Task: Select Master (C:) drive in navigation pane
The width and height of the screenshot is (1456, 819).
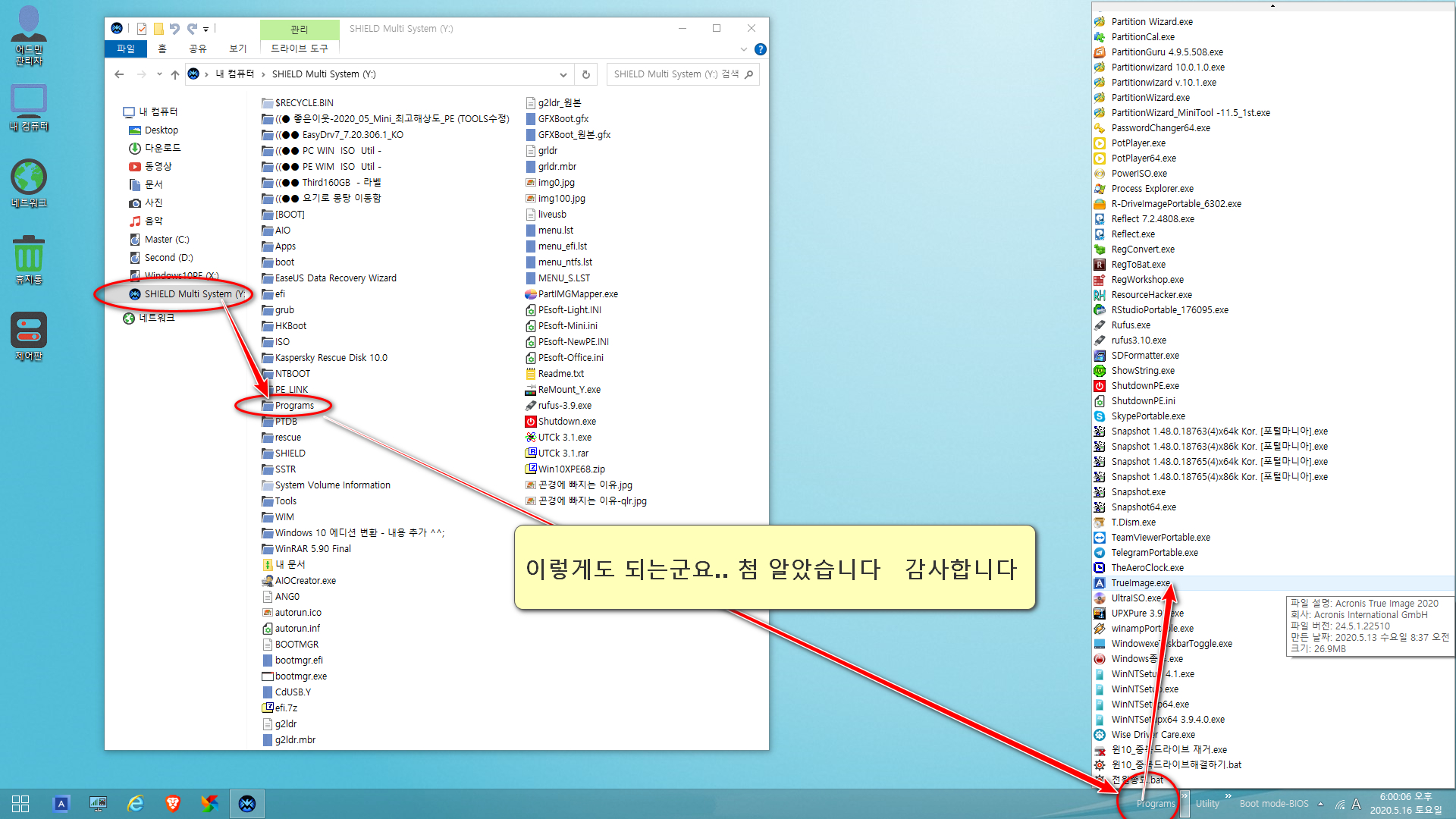Action: tap(167, 240)
